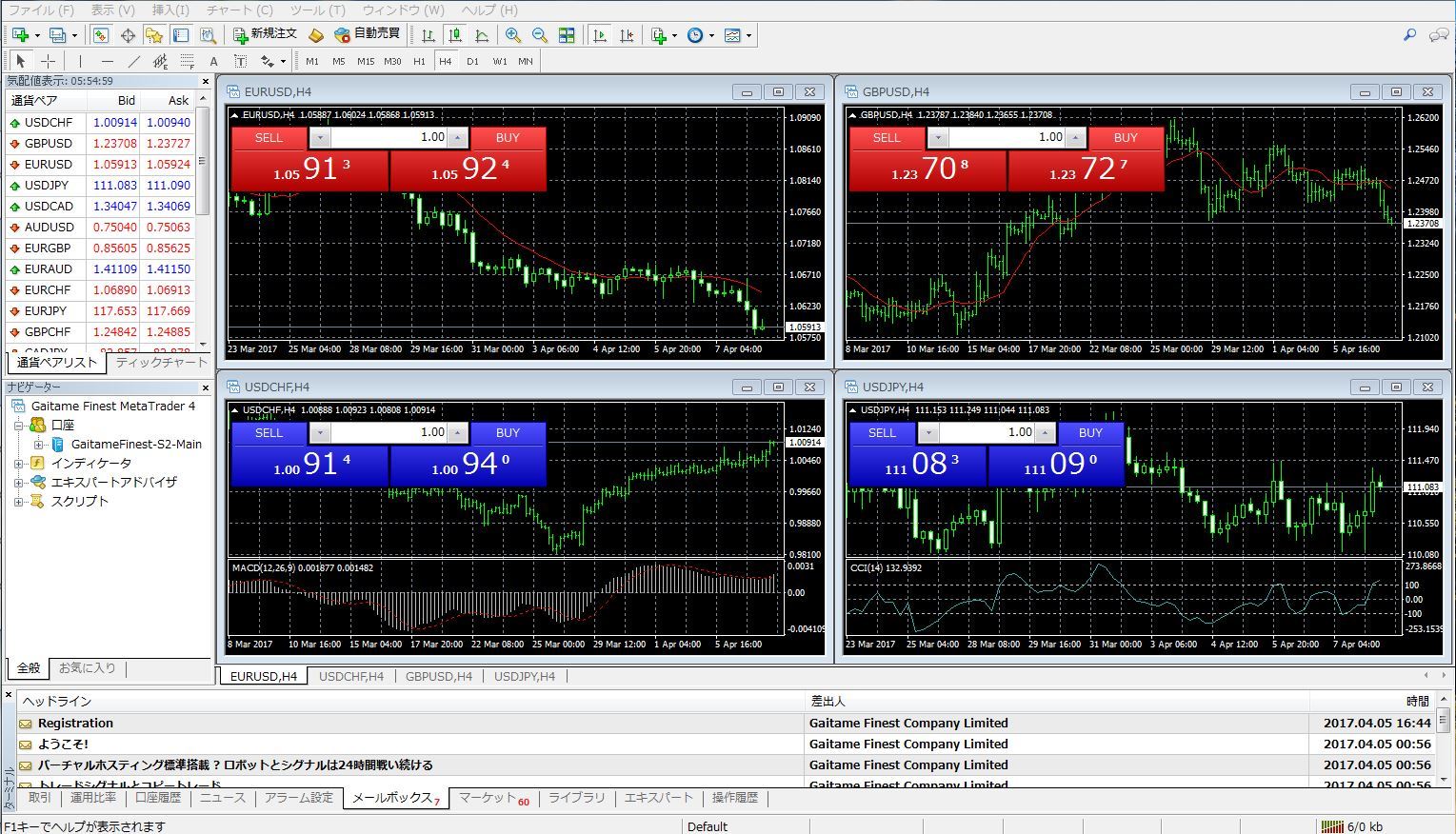Open 新規注文 new order

(266, 34)
